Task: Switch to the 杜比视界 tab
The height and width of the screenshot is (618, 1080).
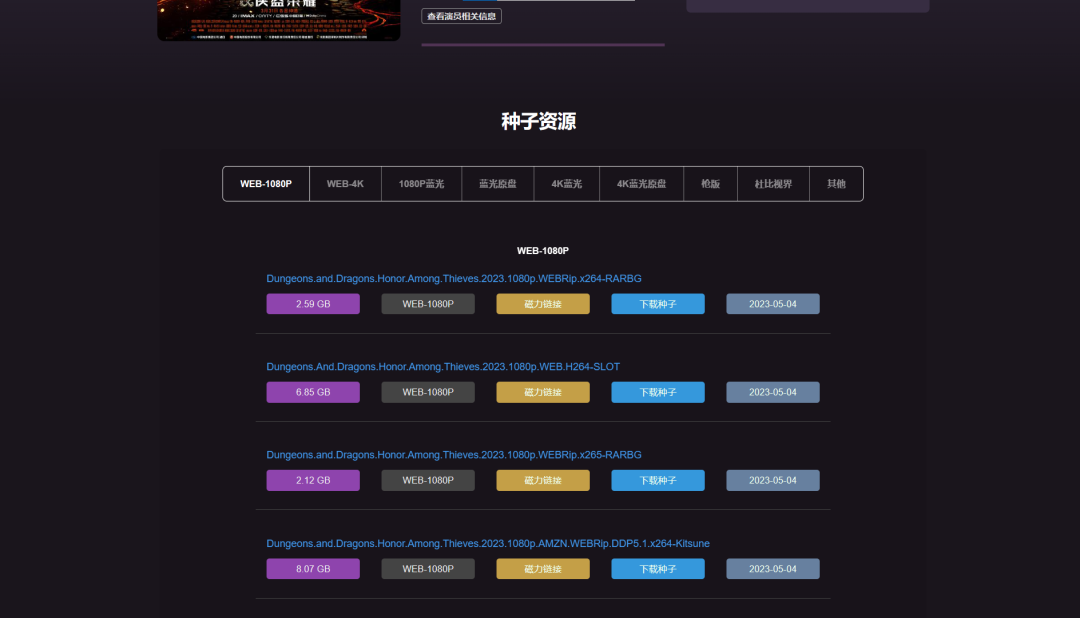Action: pos(773,183)
